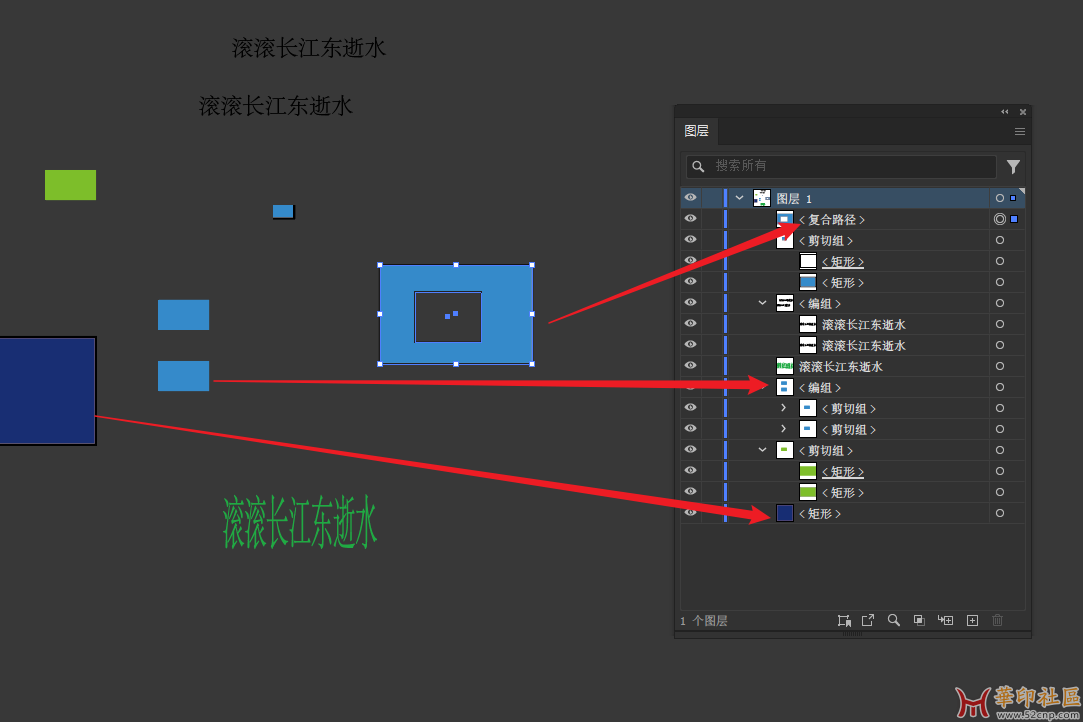Collapse the green 剪切组 chevron
The image size is (1083, 722).
[x=762, y=450]
